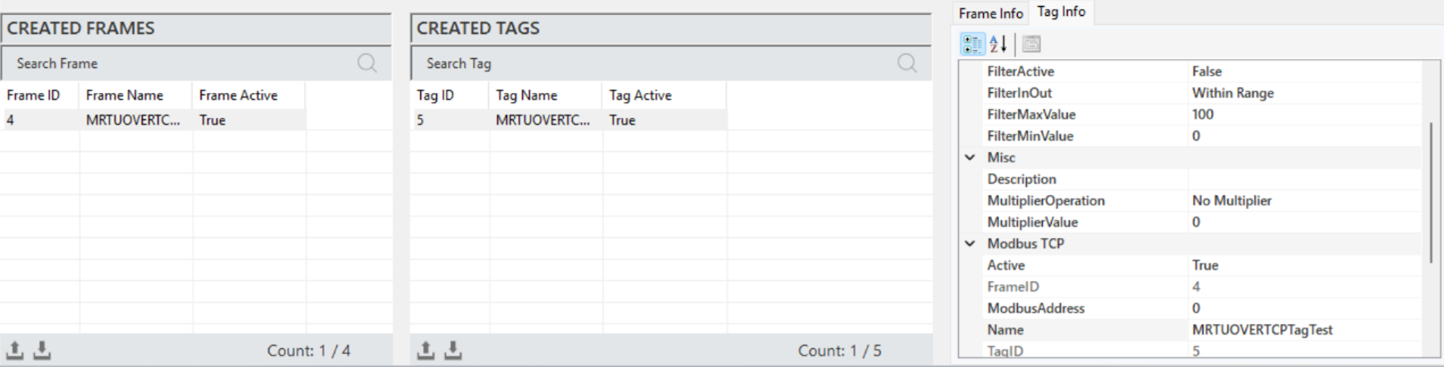Select the MultiplierOperation property label
The width and height of the screenshot is (1444, 367).
tap(1046, 201)
